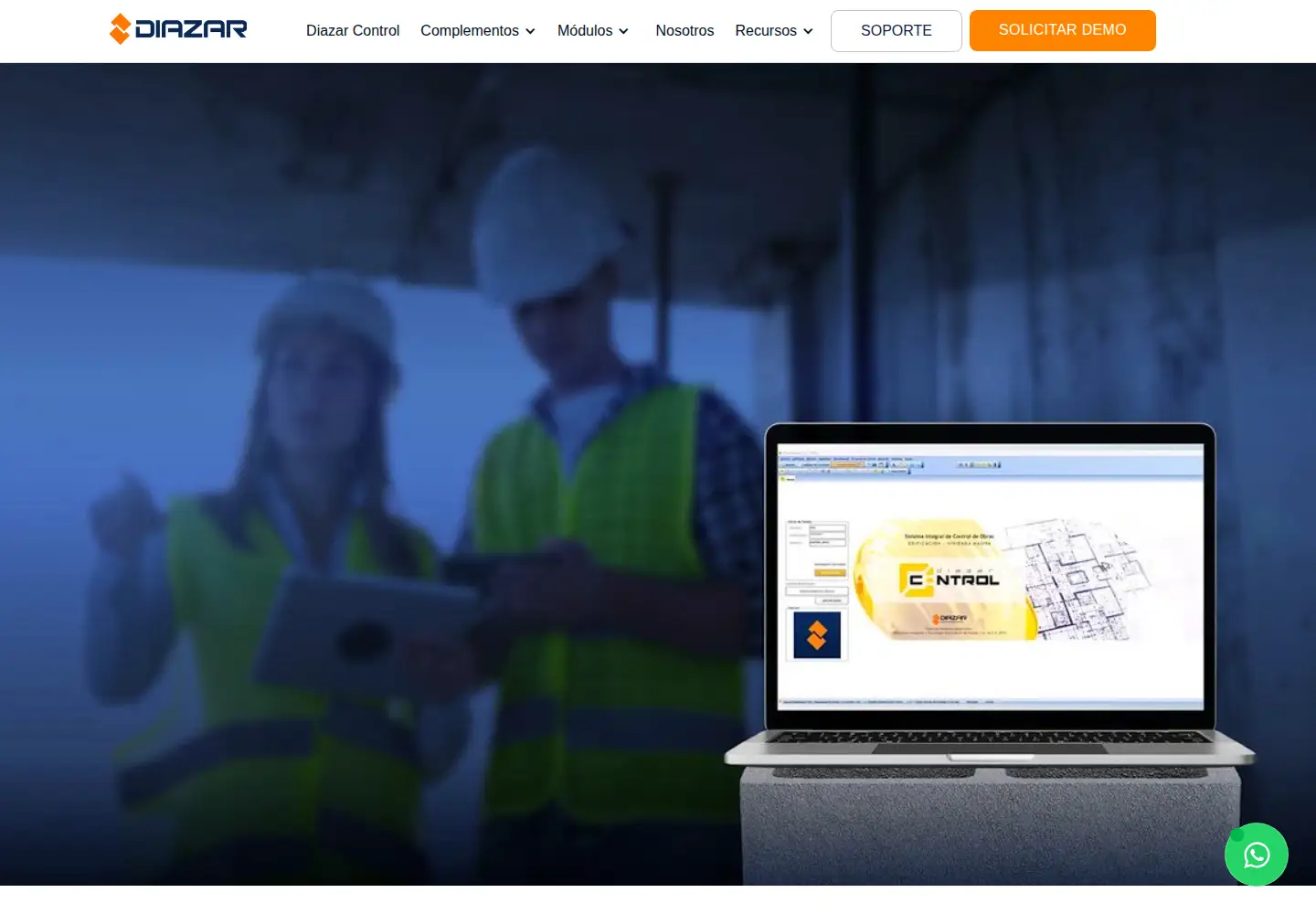1316x914 pixels.
Task: Open the Complementos menu item
Action: [470, 31]
